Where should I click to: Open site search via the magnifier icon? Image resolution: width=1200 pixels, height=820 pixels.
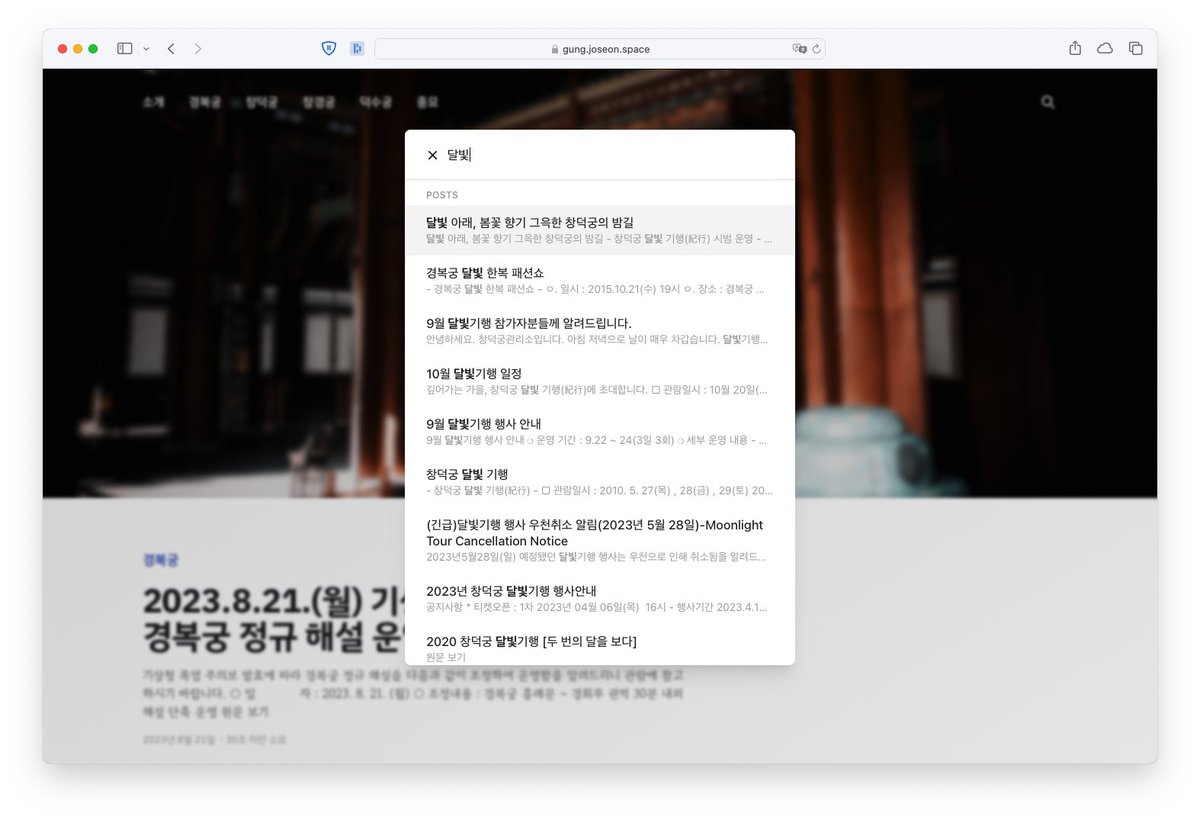[x=1047, y=102]
